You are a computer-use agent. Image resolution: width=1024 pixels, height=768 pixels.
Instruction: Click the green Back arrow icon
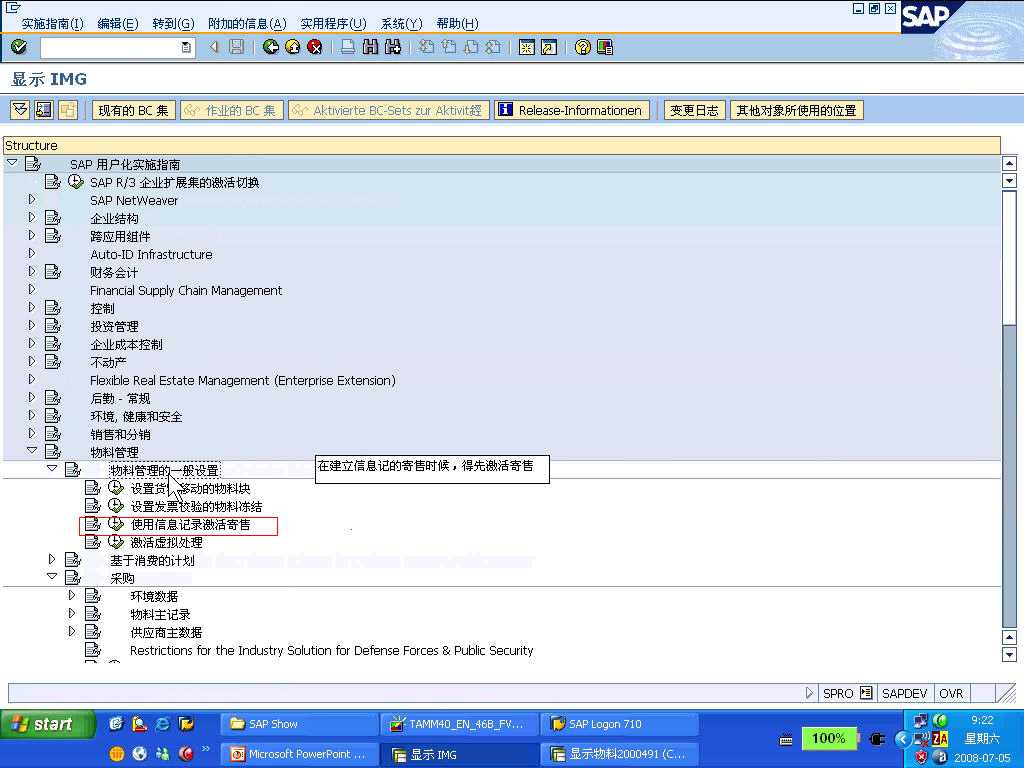pos(270,47)
